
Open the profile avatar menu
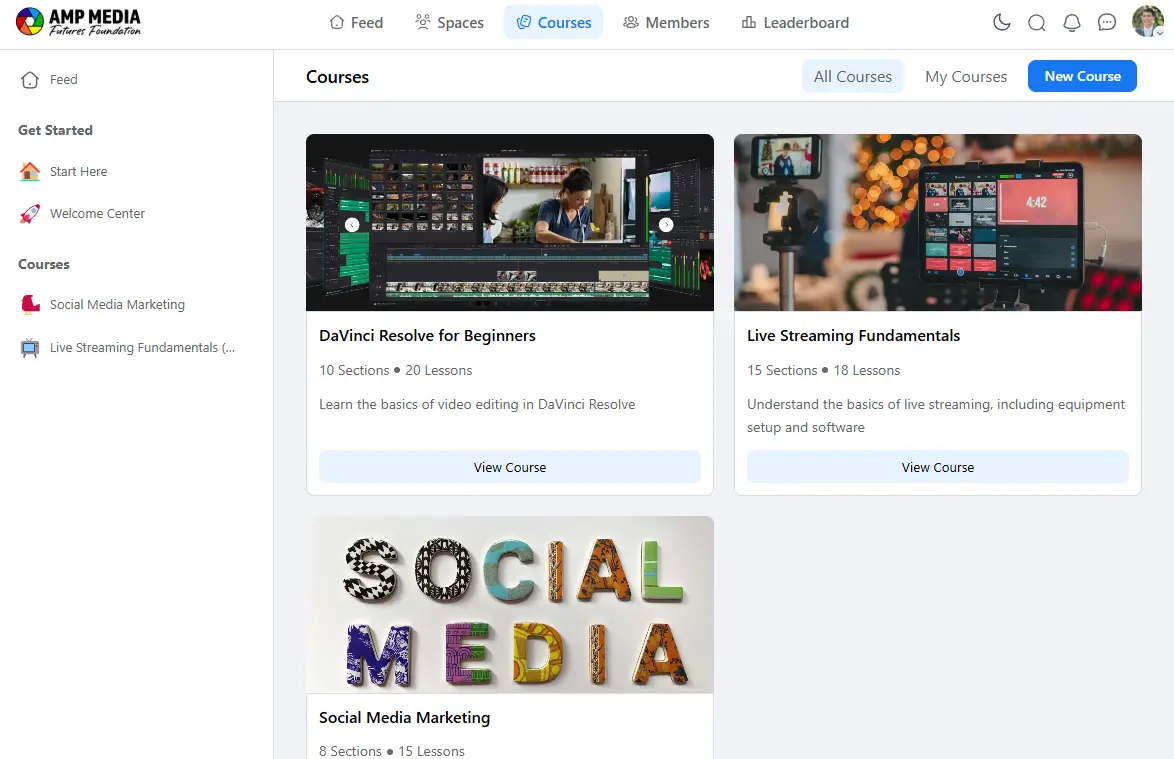click(1147, 22)
